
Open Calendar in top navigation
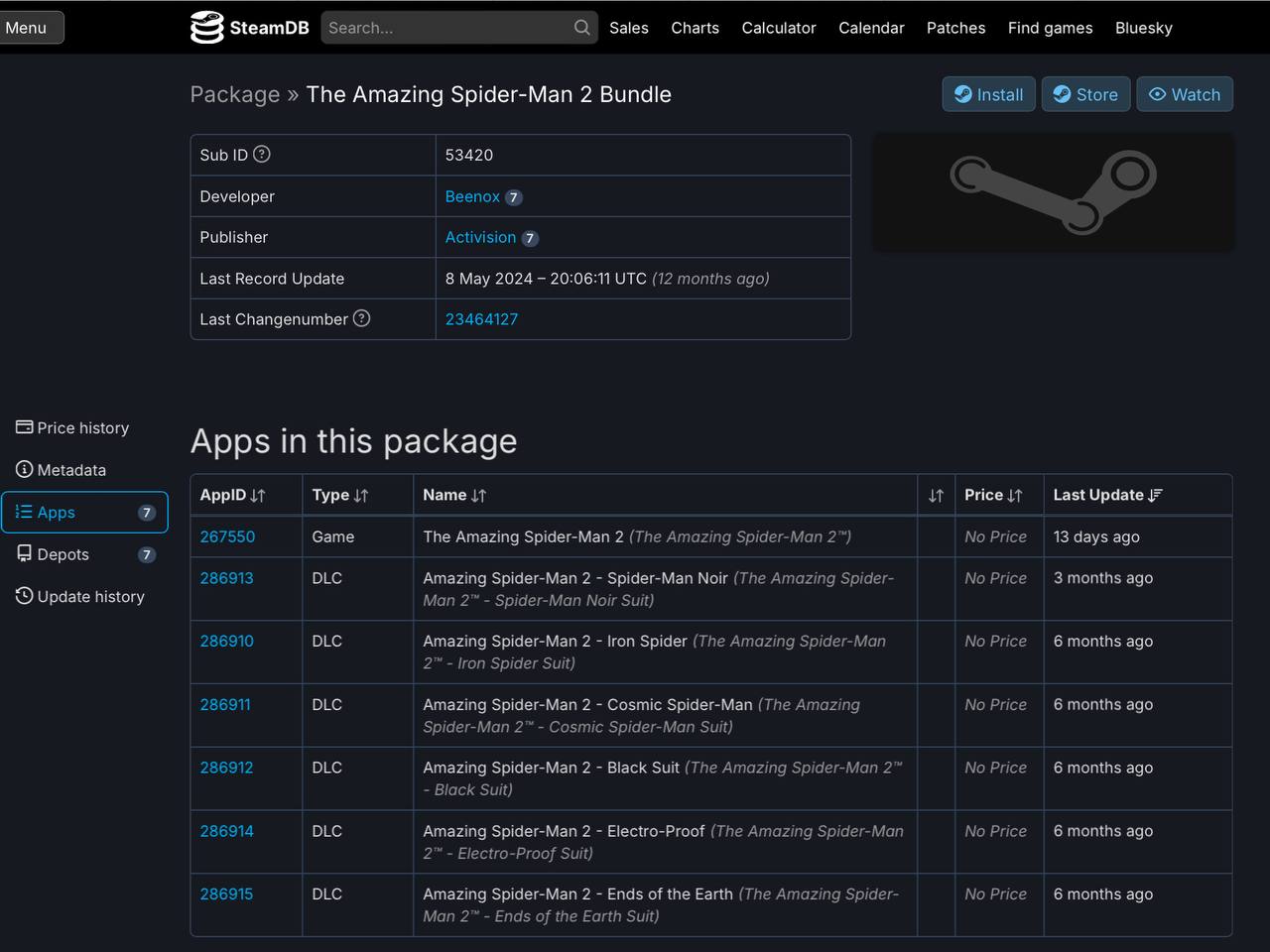(x=871, y=28)
